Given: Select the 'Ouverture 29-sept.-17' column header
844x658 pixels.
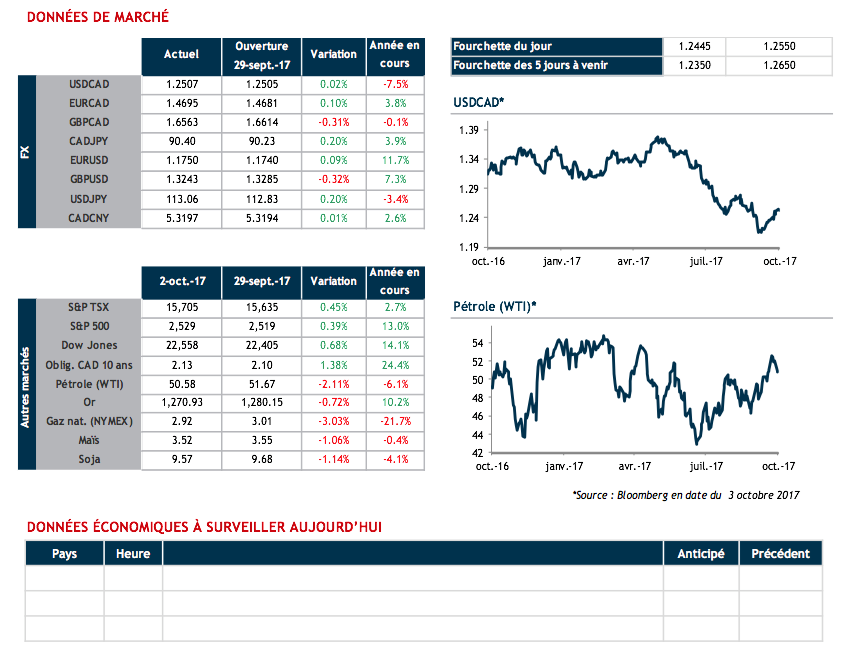Looking at the screenshot, I should (261, 54).
